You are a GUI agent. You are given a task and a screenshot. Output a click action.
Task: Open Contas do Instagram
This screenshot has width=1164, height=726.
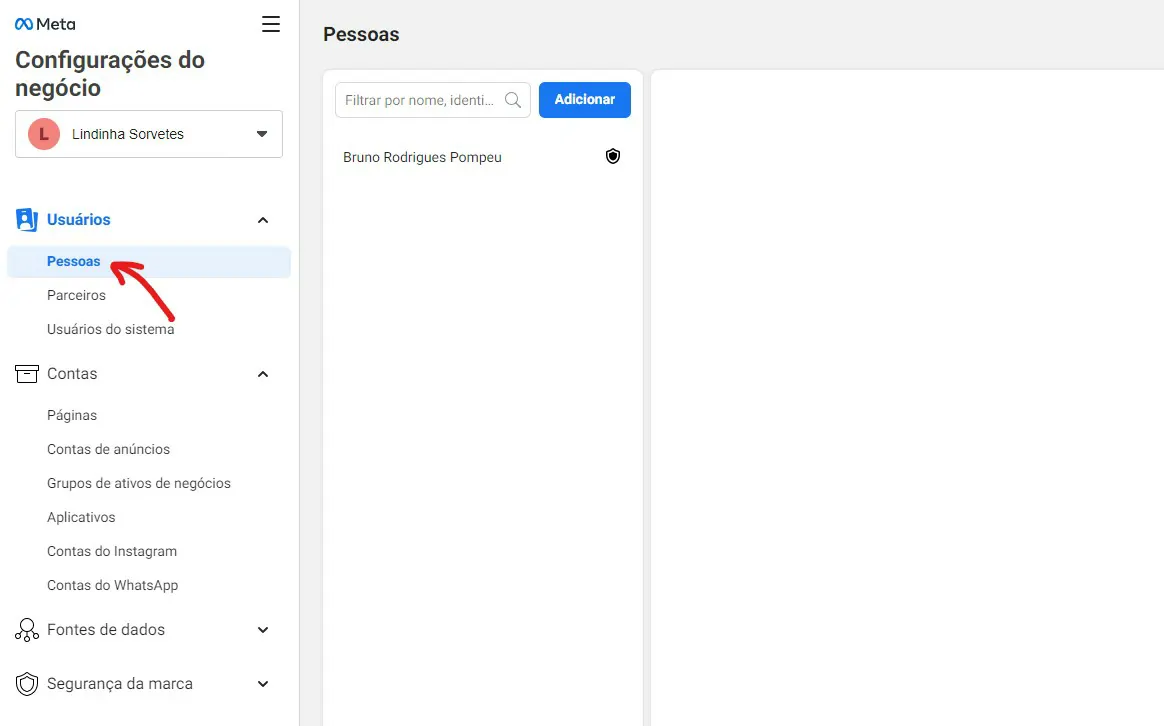click(x=112, y=551)
